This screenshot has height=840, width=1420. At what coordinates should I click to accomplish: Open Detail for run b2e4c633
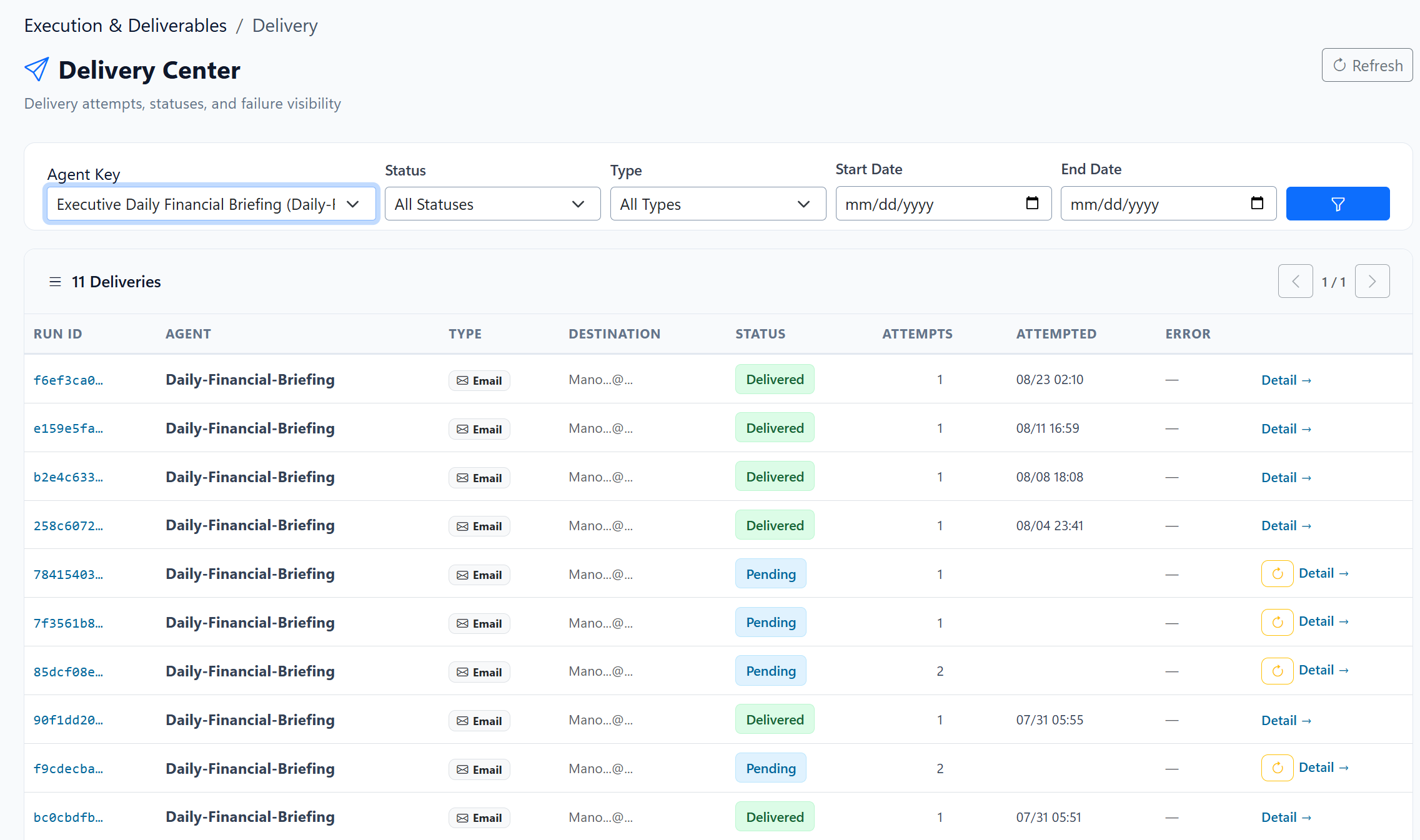[x=1286, y=477]
